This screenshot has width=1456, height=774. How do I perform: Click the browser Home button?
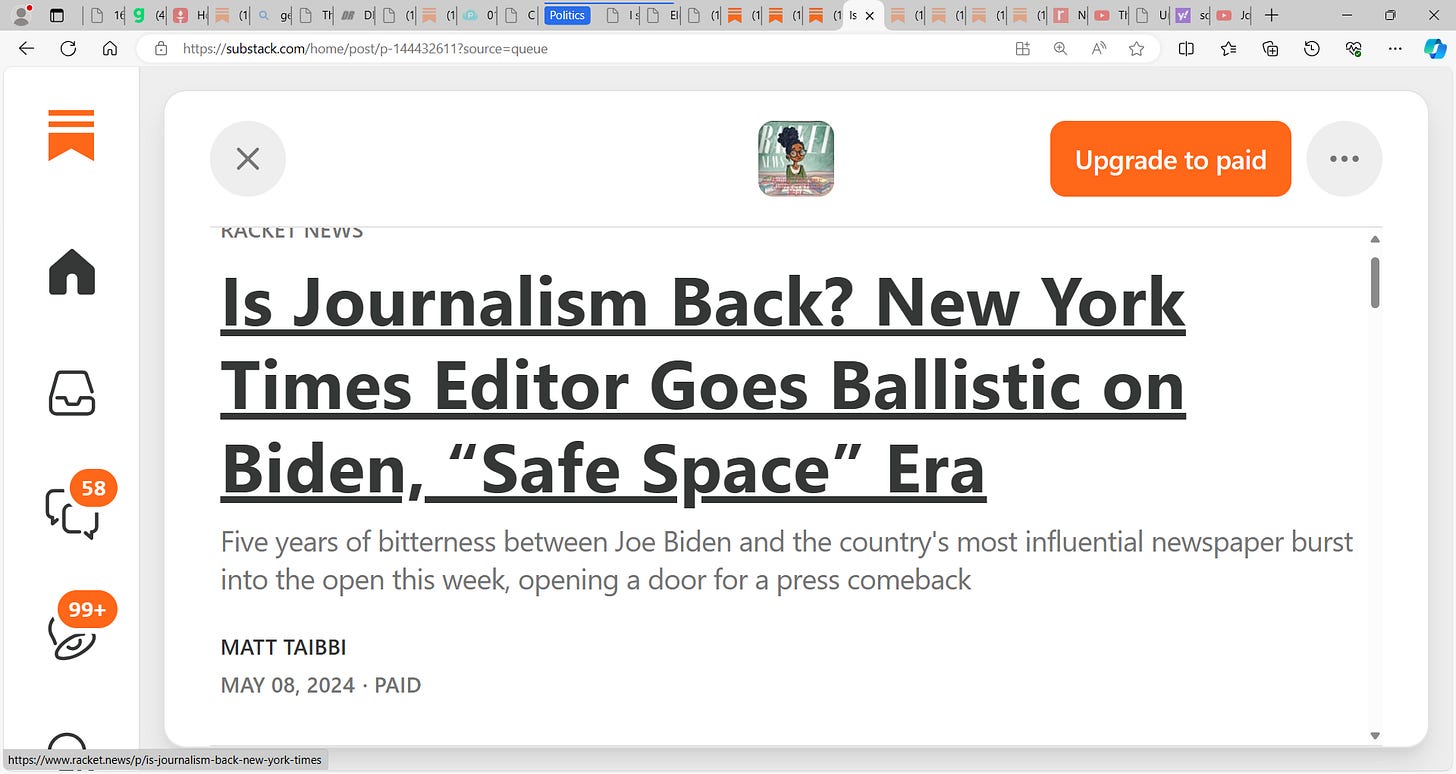(x=110, y=48)
